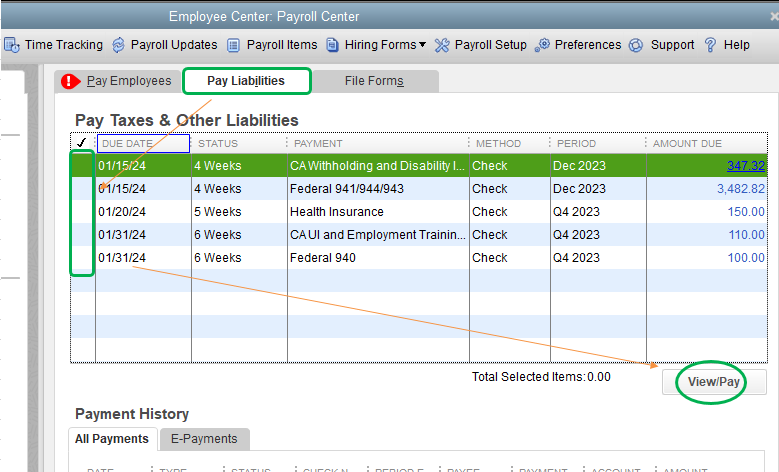Select the Federal 941/944/943 payment cell

pos(378,189)
